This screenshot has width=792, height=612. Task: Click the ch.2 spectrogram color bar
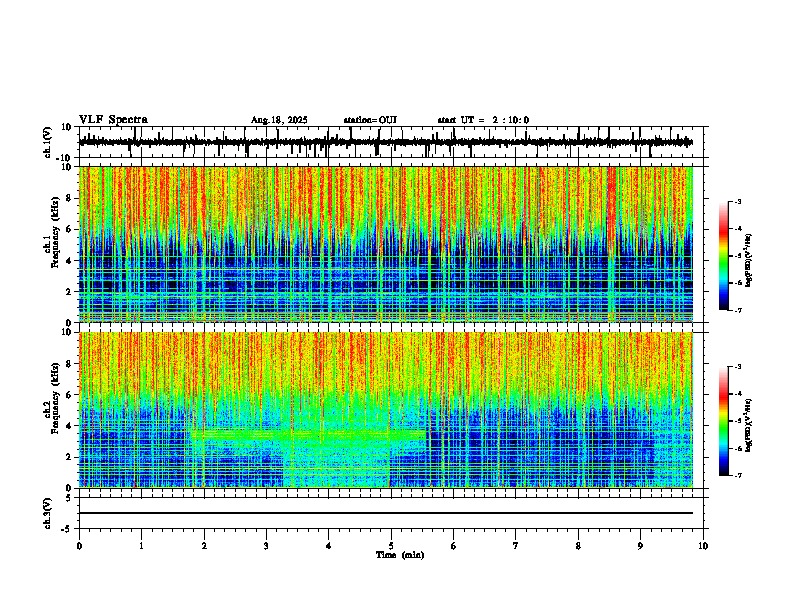(x=723, y=421)
